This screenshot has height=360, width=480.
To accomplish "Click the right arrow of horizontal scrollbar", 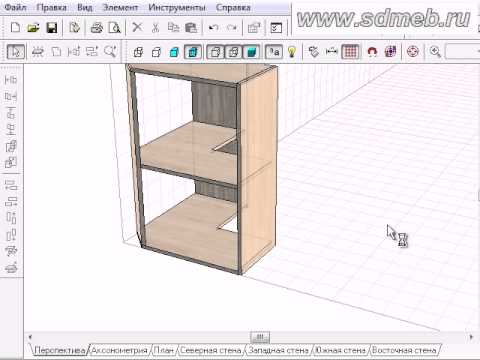I will [x=472, y=337].
